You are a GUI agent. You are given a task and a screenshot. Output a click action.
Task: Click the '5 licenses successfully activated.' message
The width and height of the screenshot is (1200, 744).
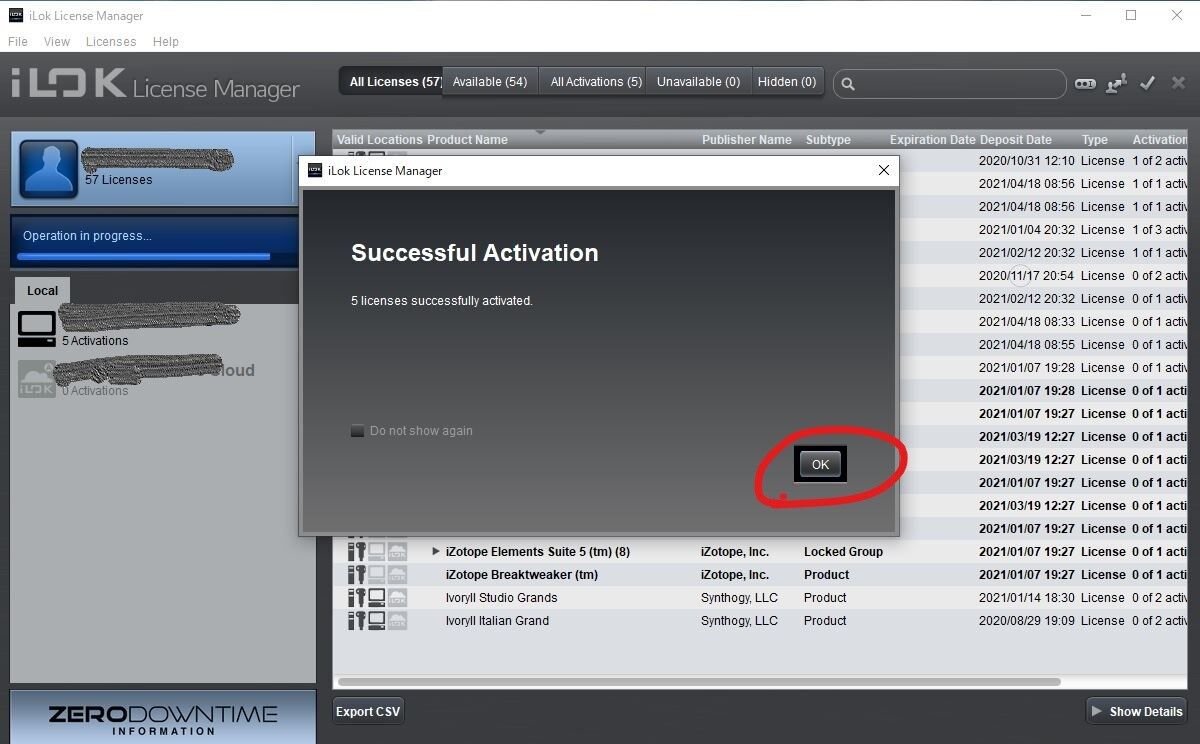442,301
